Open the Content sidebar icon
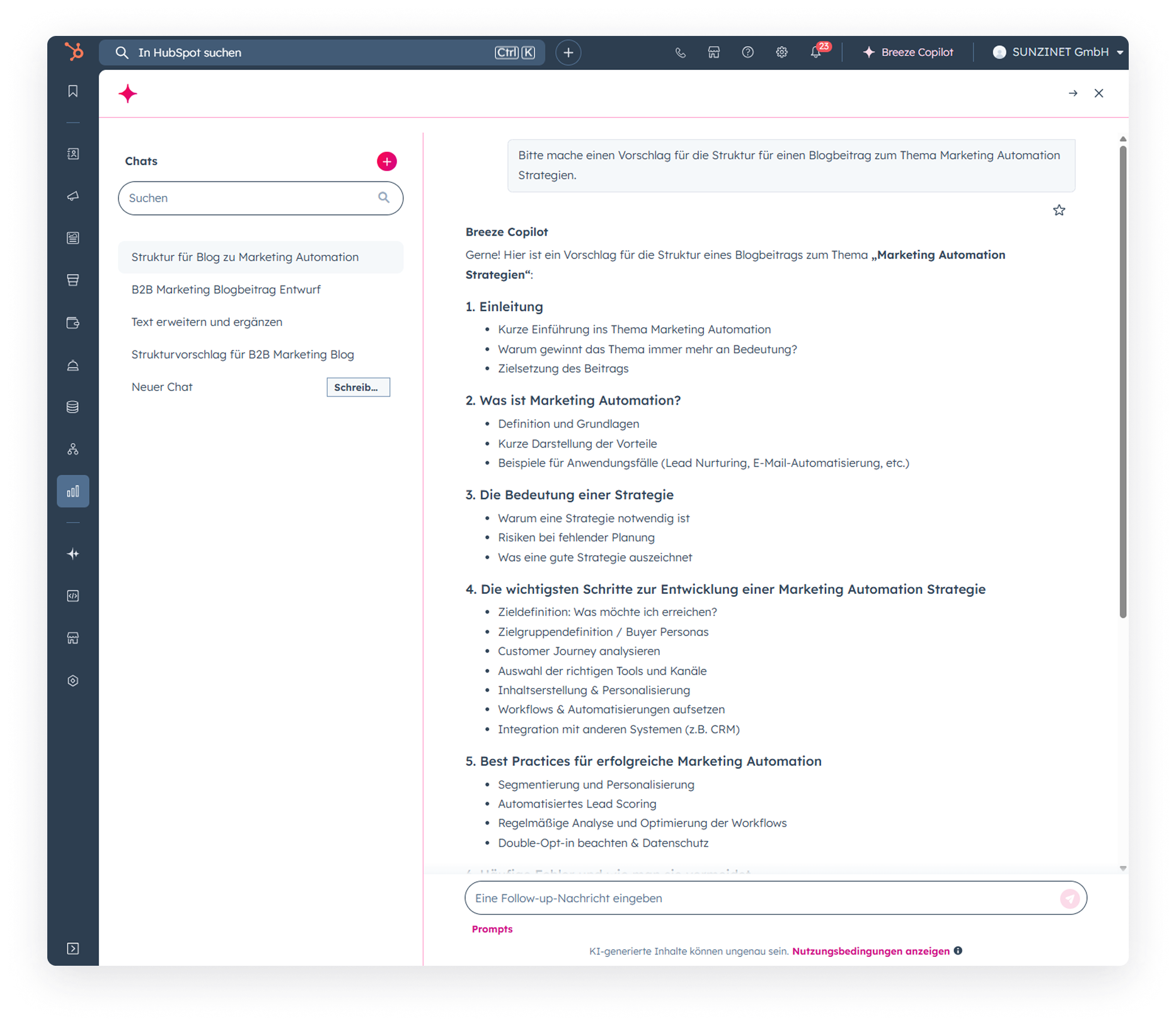1176x1025 pixels. [x=73, y=238]
